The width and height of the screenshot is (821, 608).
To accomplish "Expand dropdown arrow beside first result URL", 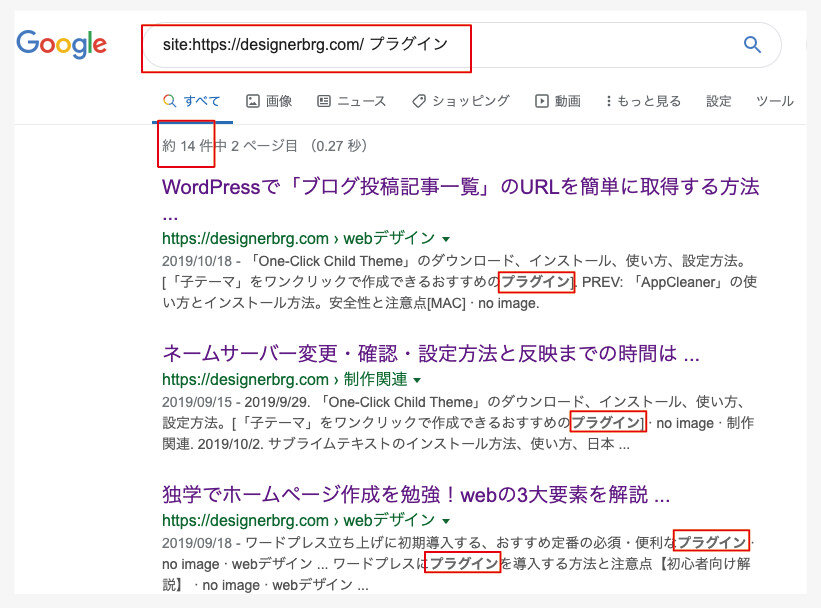I will tap(446, 239).
